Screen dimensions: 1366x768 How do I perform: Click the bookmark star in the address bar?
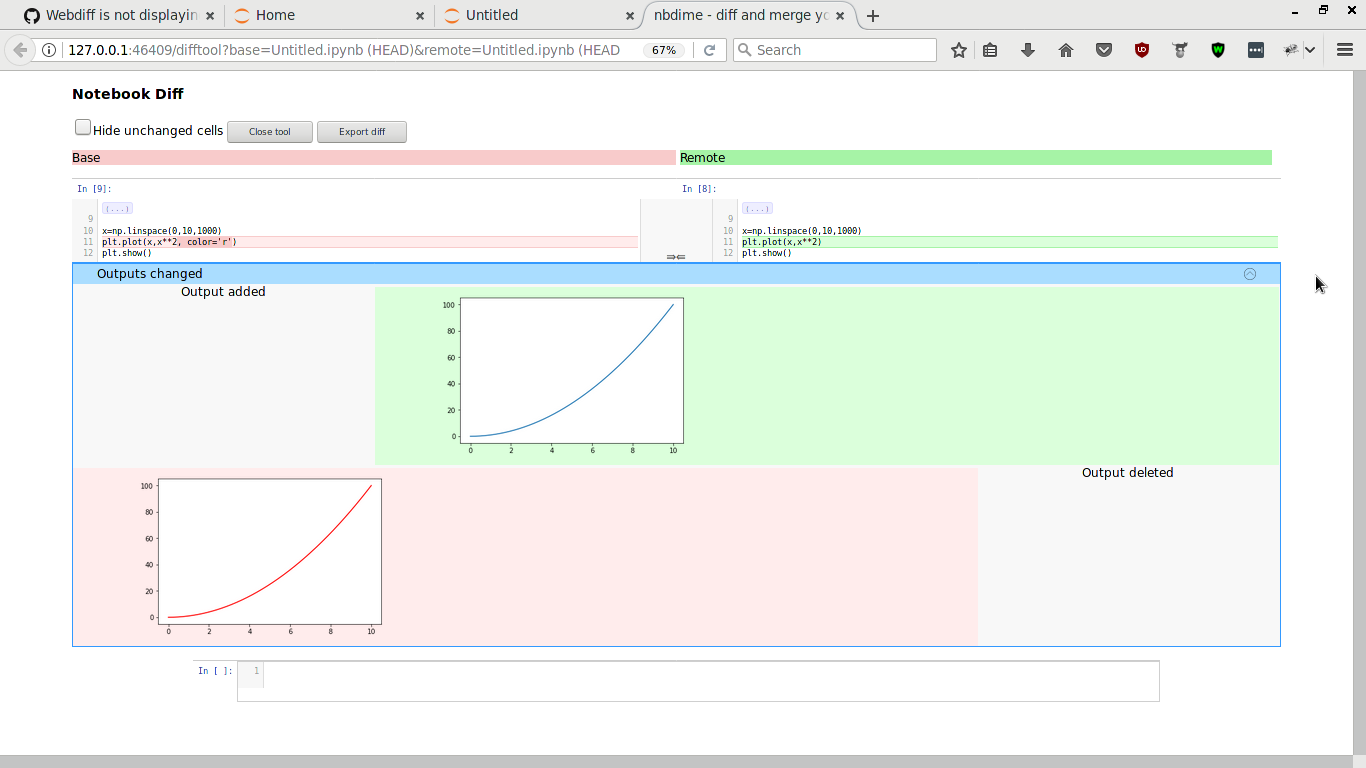[x=957, y=49]
